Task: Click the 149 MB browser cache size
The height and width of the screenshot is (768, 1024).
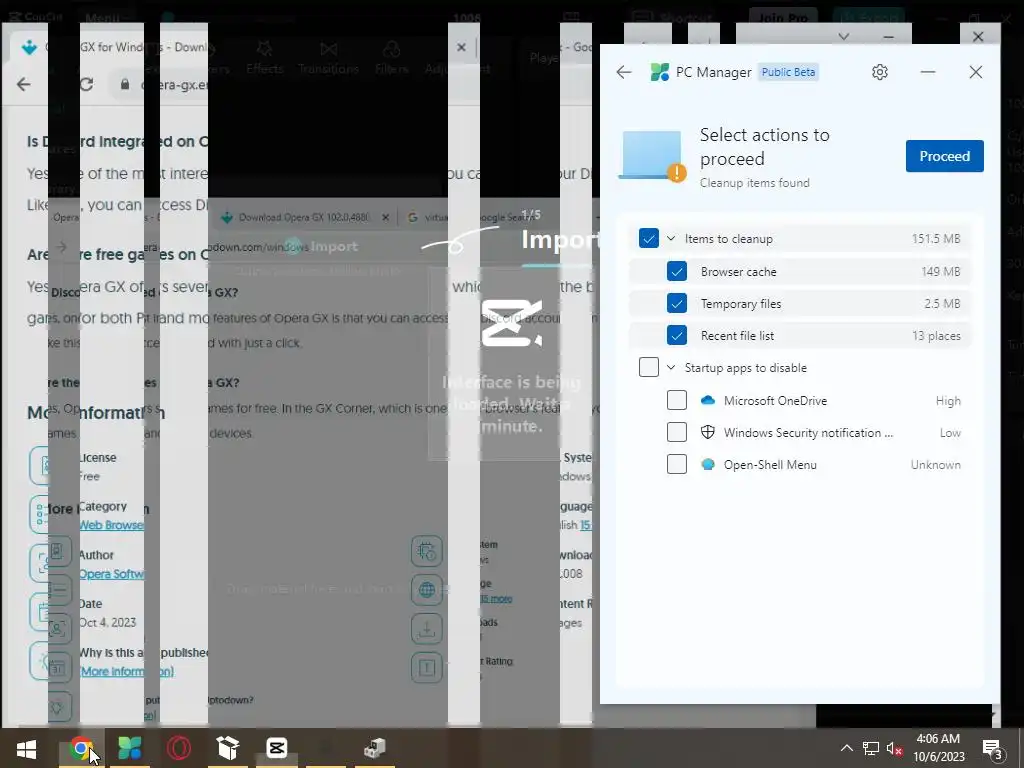Action: 940,271
